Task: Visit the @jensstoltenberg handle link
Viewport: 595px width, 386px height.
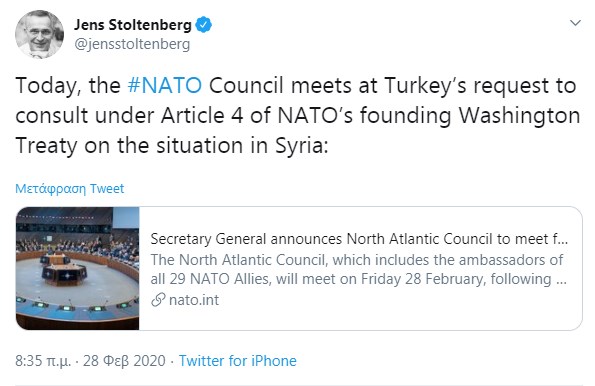Action: (132, 44)
